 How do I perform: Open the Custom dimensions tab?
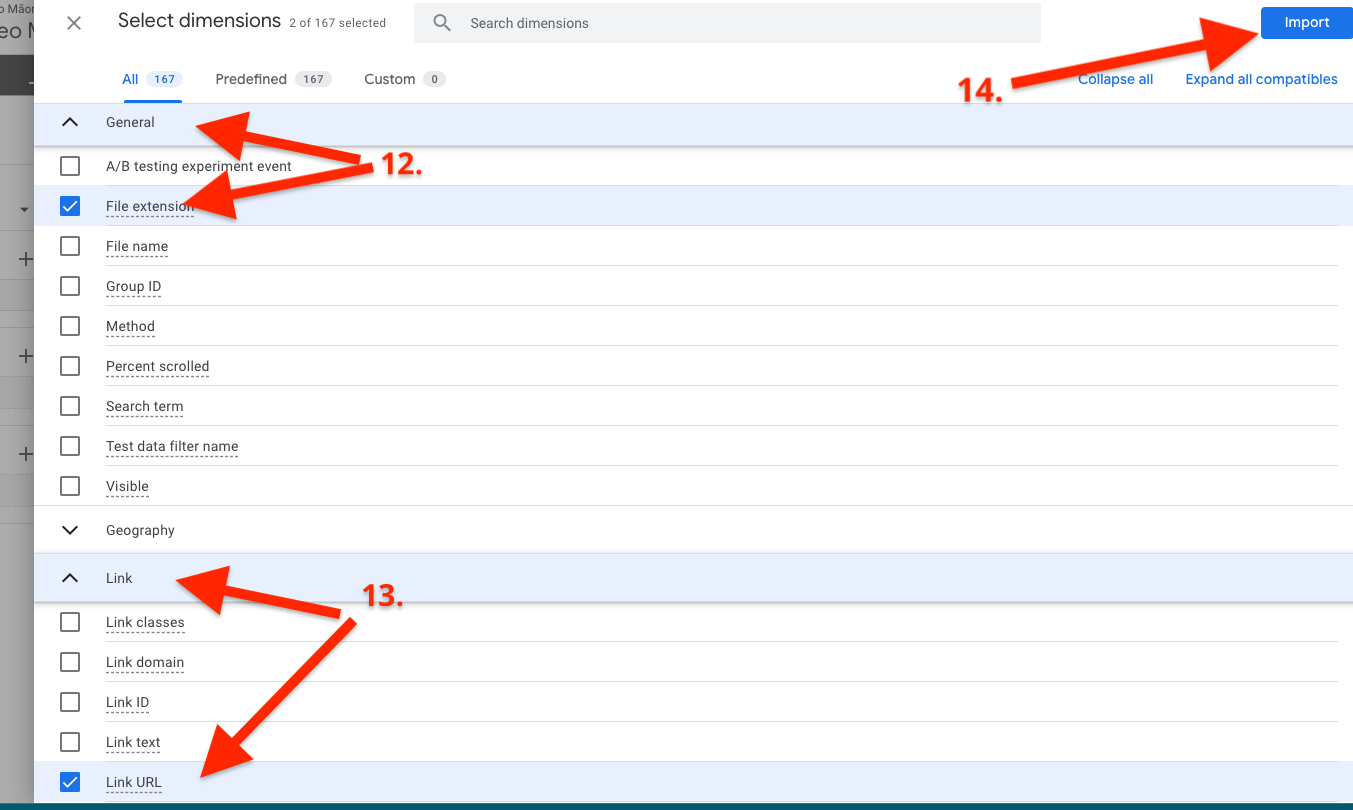coord(390,78)
